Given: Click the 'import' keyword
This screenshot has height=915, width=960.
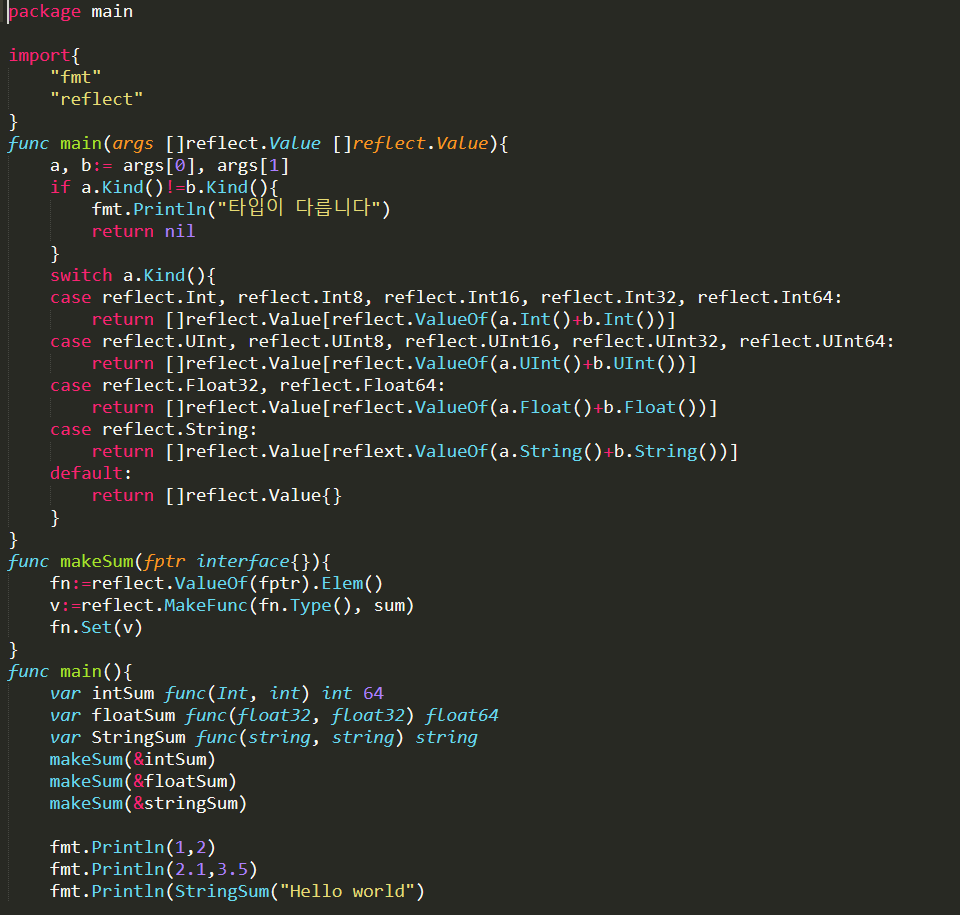Looking at the screenshot, I should pyautogui.click(x=40, y=56).
